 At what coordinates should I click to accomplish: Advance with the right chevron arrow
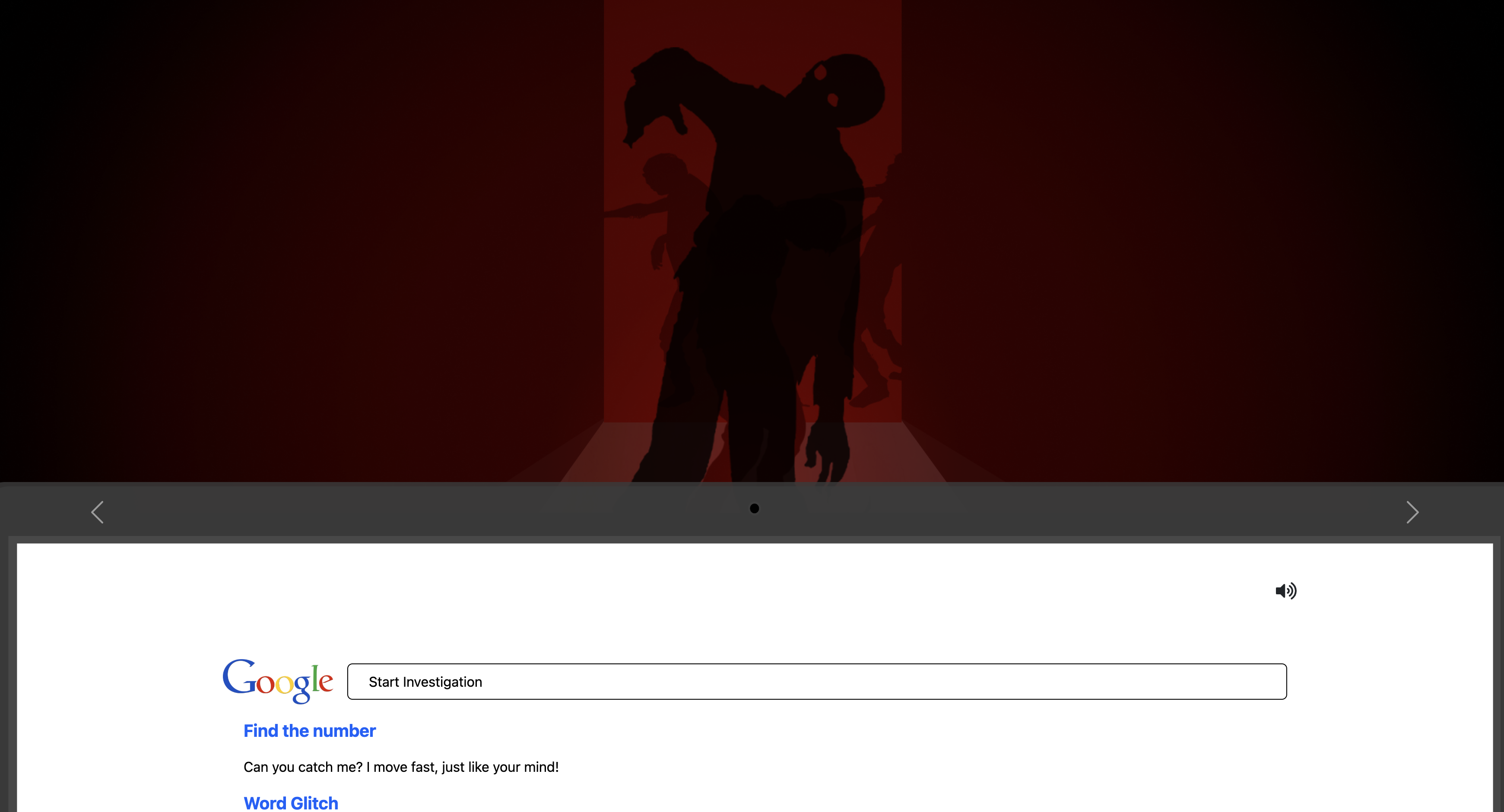click(x=1412, y=512)
